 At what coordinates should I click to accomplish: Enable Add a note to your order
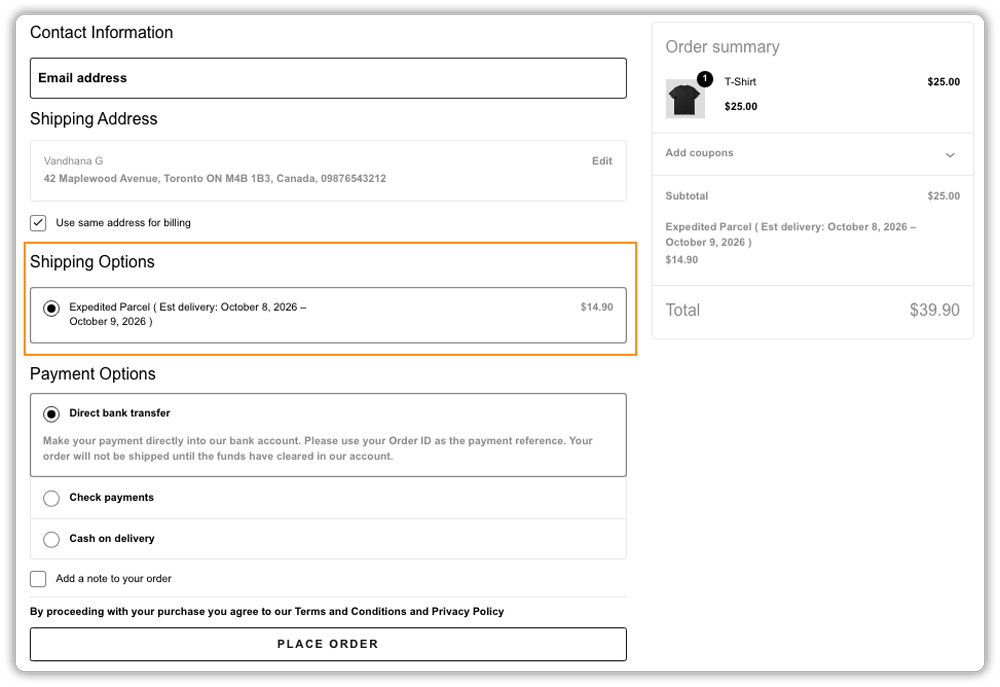coord(38,579)
